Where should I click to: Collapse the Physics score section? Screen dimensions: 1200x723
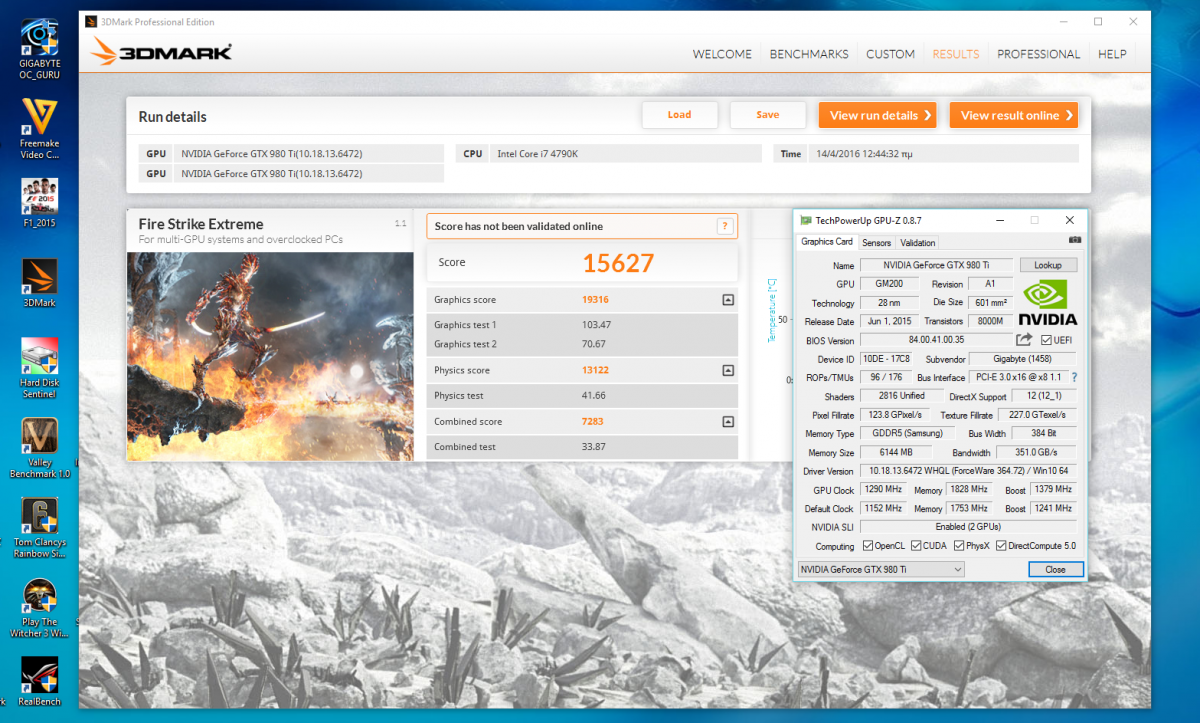coord(728,371)
